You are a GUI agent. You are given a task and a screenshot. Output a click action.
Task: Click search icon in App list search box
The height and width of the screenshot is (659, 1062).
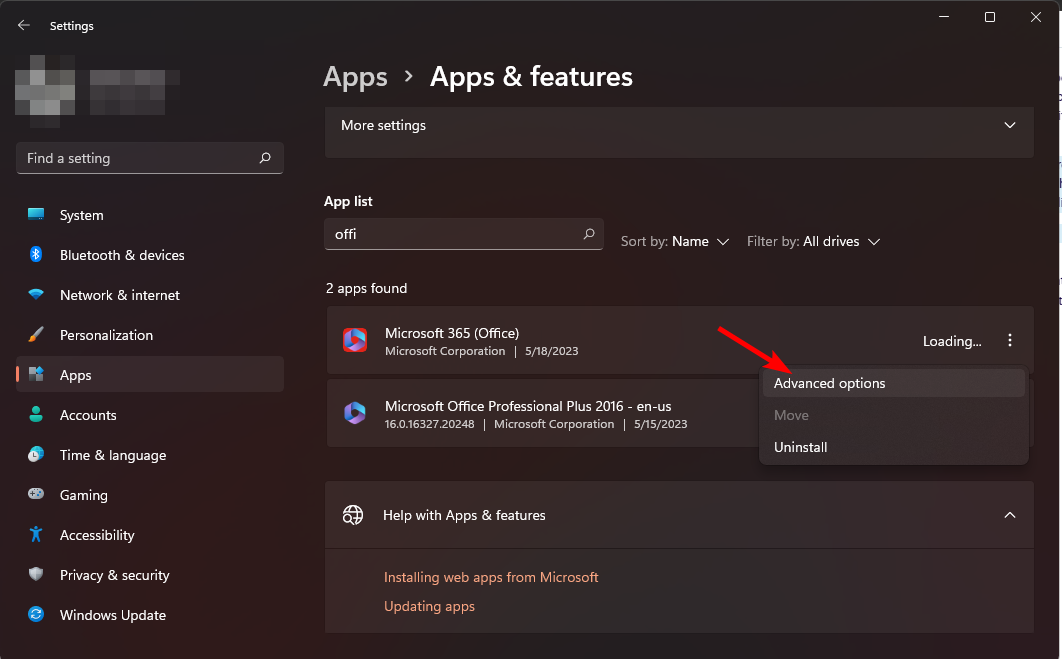589,234
